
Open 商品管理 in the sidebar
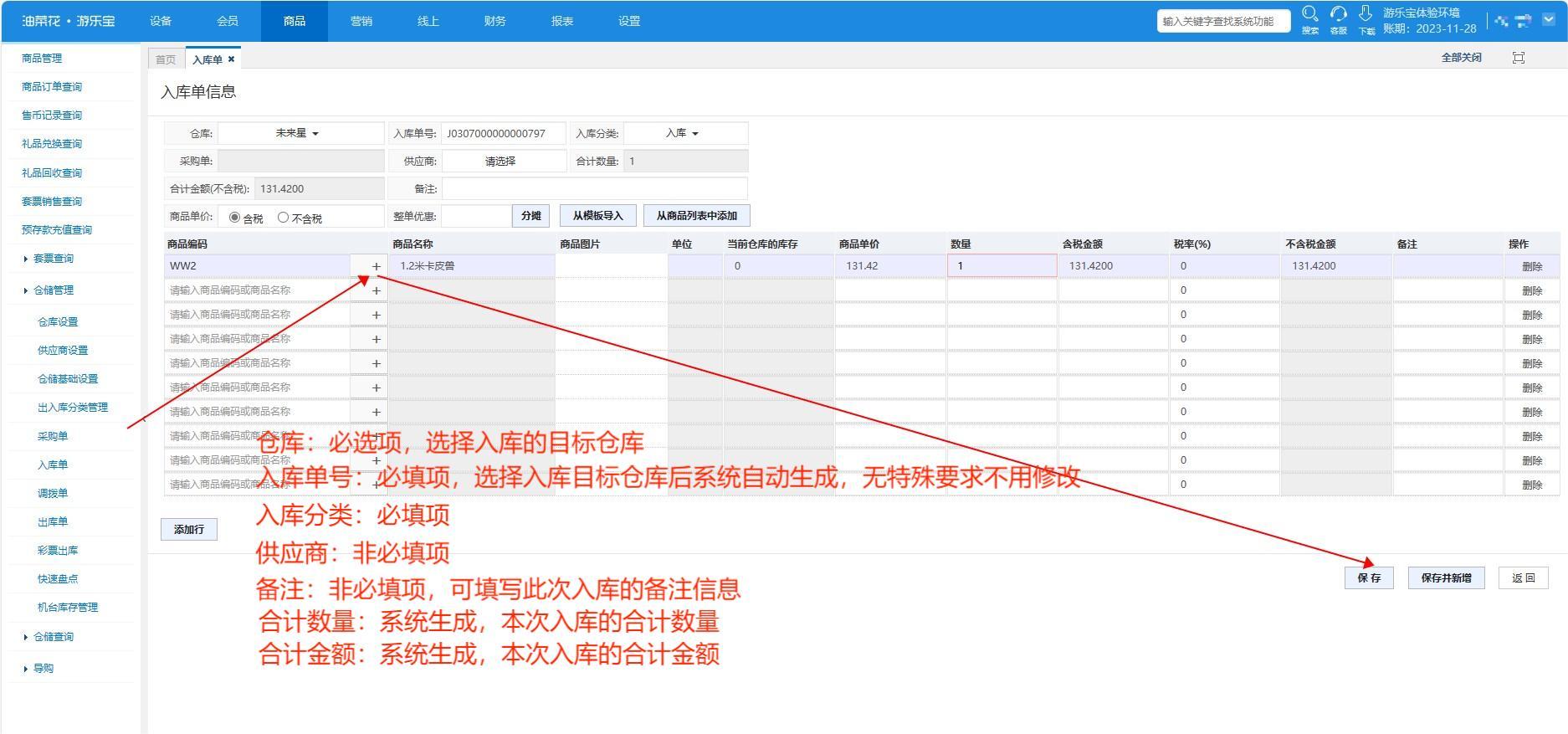pyautogui.click(x=42, y=59)
